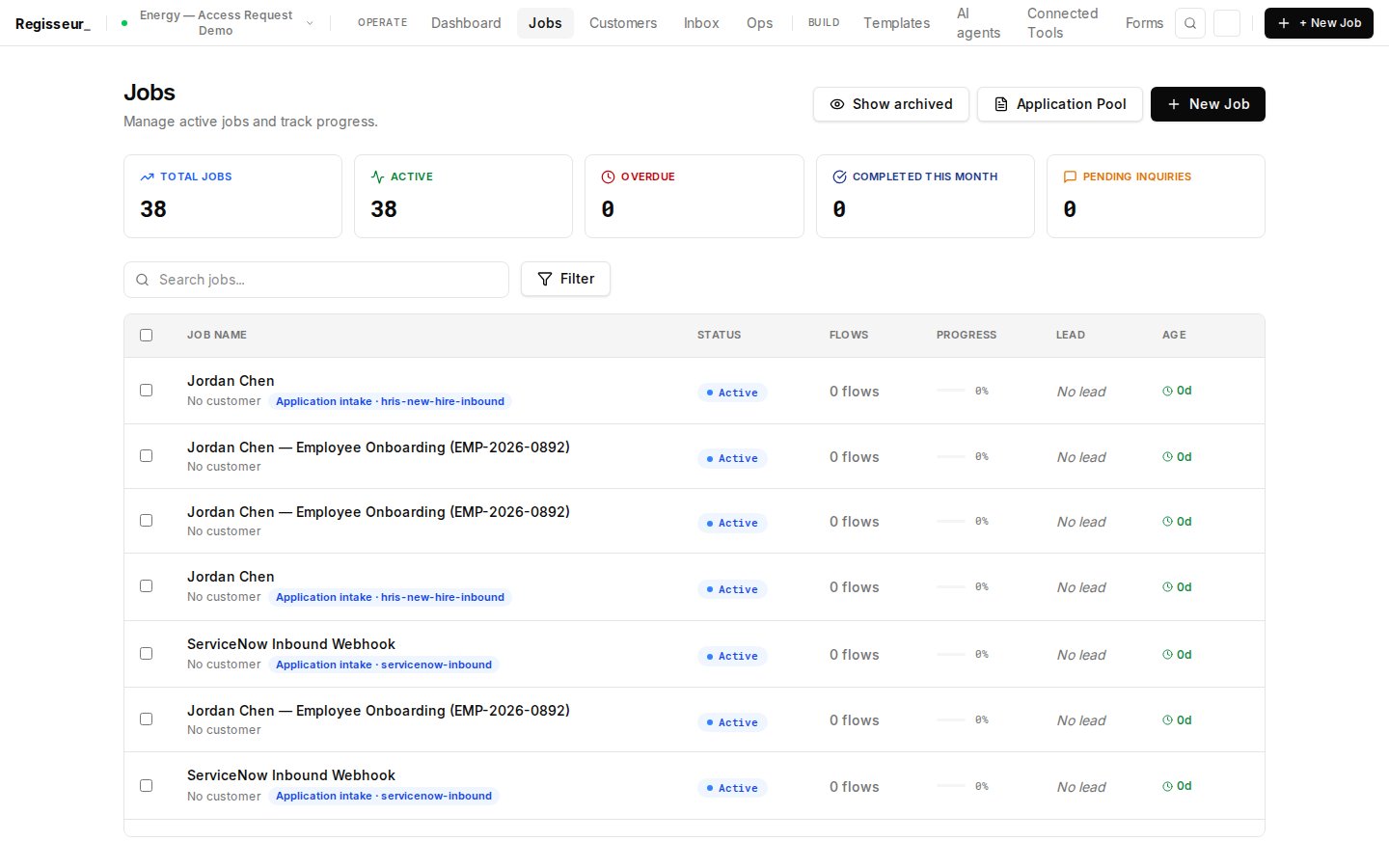
Task: Focus the Search jobs input field
Action: click(x=316, y=280)
